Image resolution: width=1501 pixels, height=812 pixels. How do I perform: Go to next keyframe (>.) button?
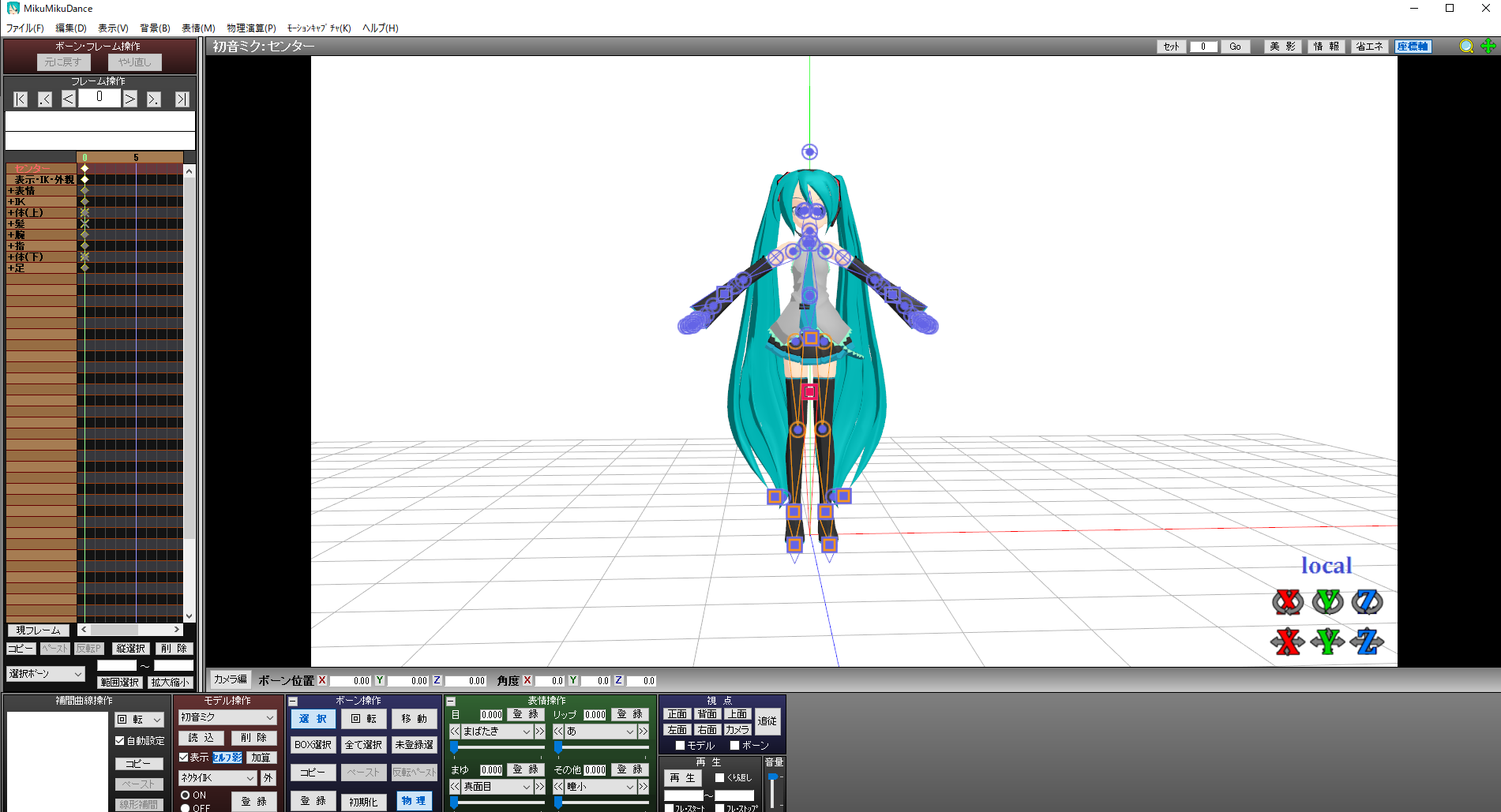pyautogui.click(x=154, y=99)
